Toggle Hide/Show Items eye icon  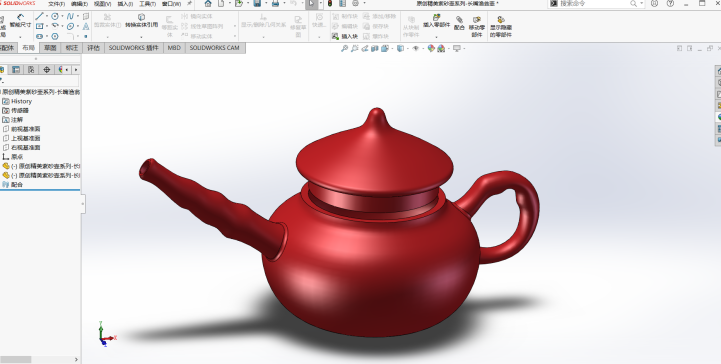(x=416, y=48)
